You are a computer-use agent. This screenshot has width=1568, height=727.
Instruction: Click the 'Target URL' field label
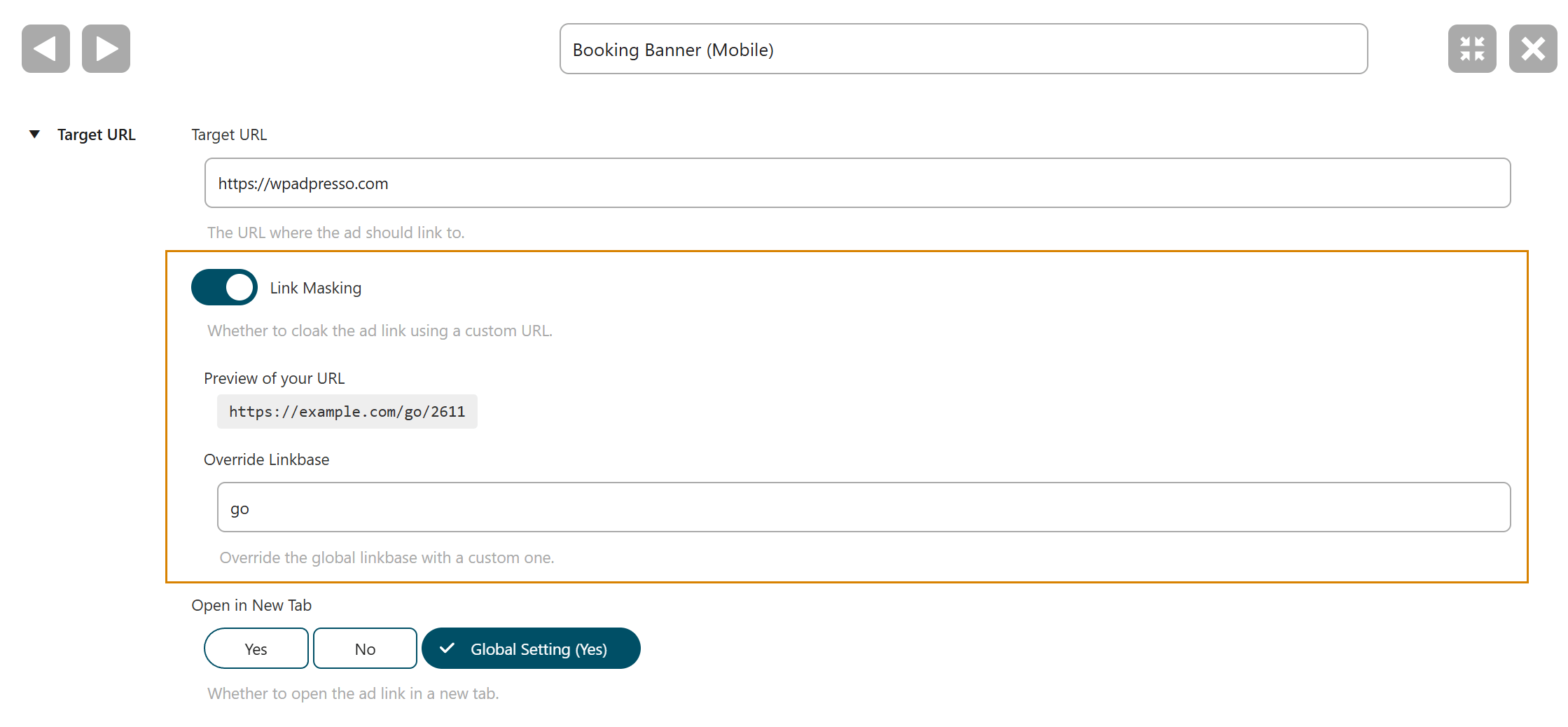pyautogui.click(x=229, y=134)
